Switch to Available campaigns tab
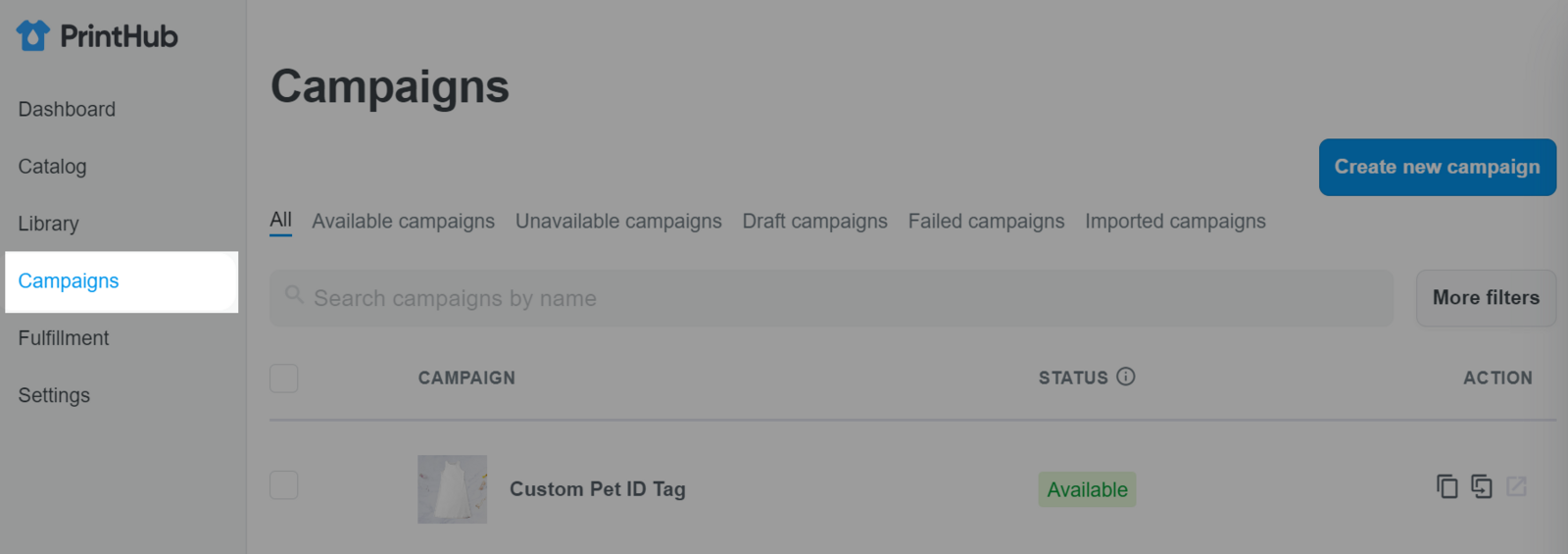 (403, 222)
